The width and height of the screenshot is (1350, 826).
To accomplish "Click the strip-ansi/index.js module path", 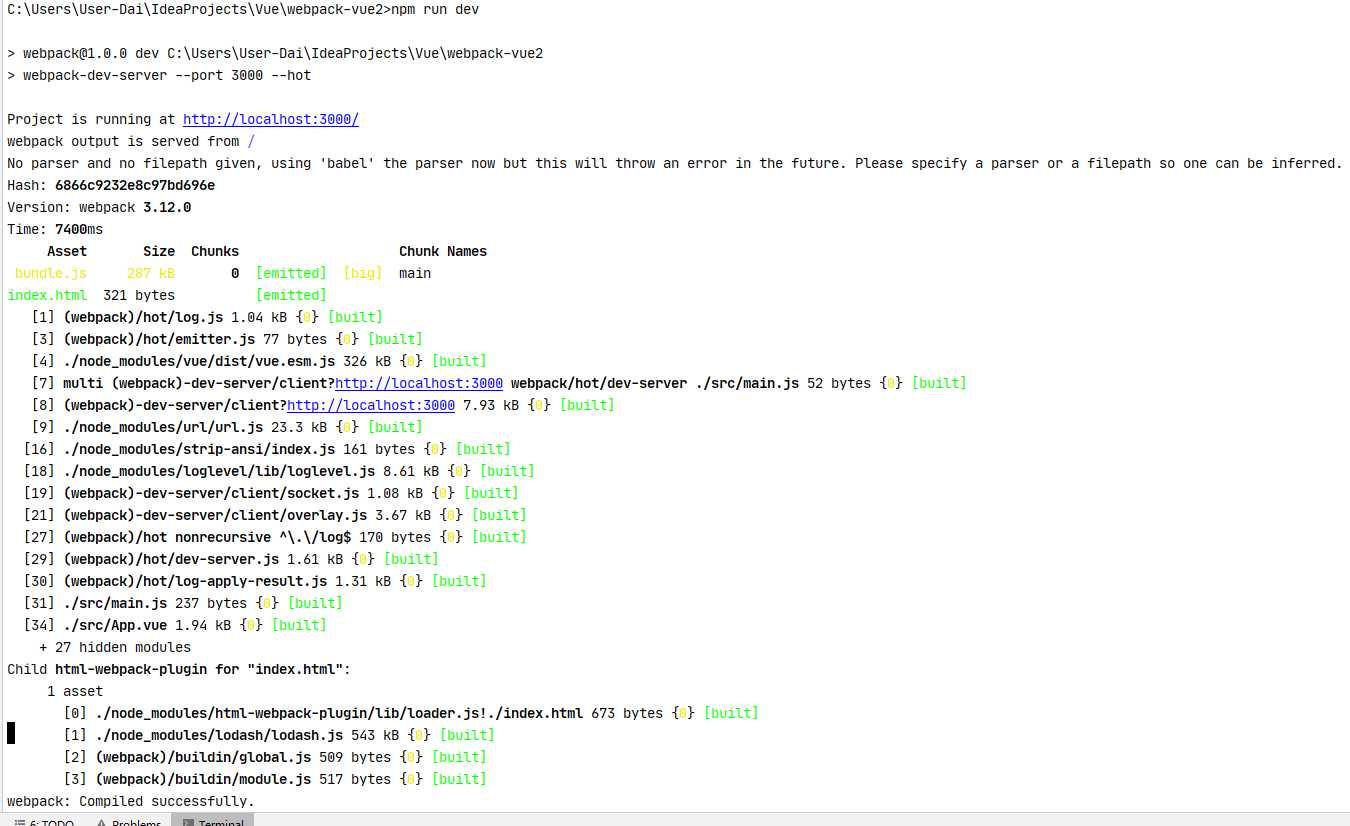I will (199, 449).
